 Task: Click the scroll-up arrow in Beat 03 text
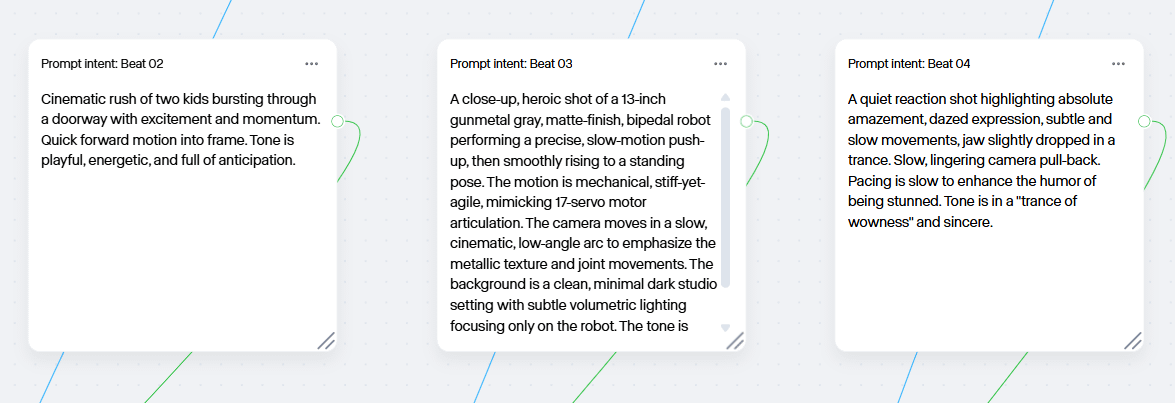[x=725, y=97]
